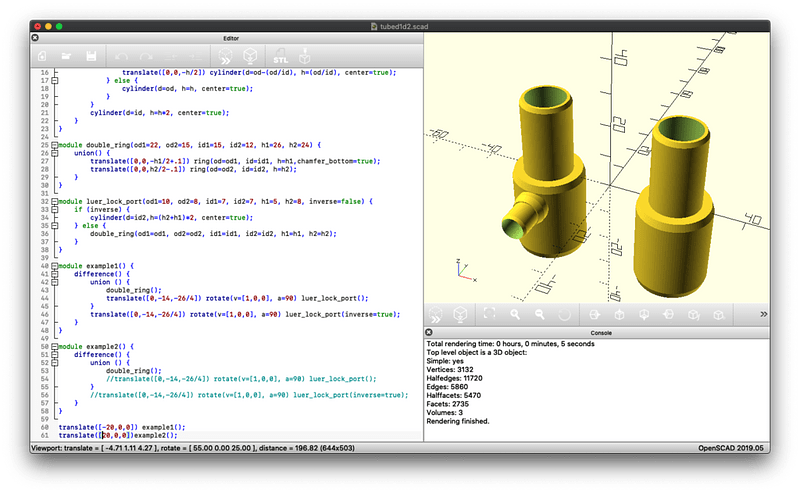The image size is (800, 493).
Task: Close the Editor panel with its X button
Action: pyautogui.click(x=35, y=38)
